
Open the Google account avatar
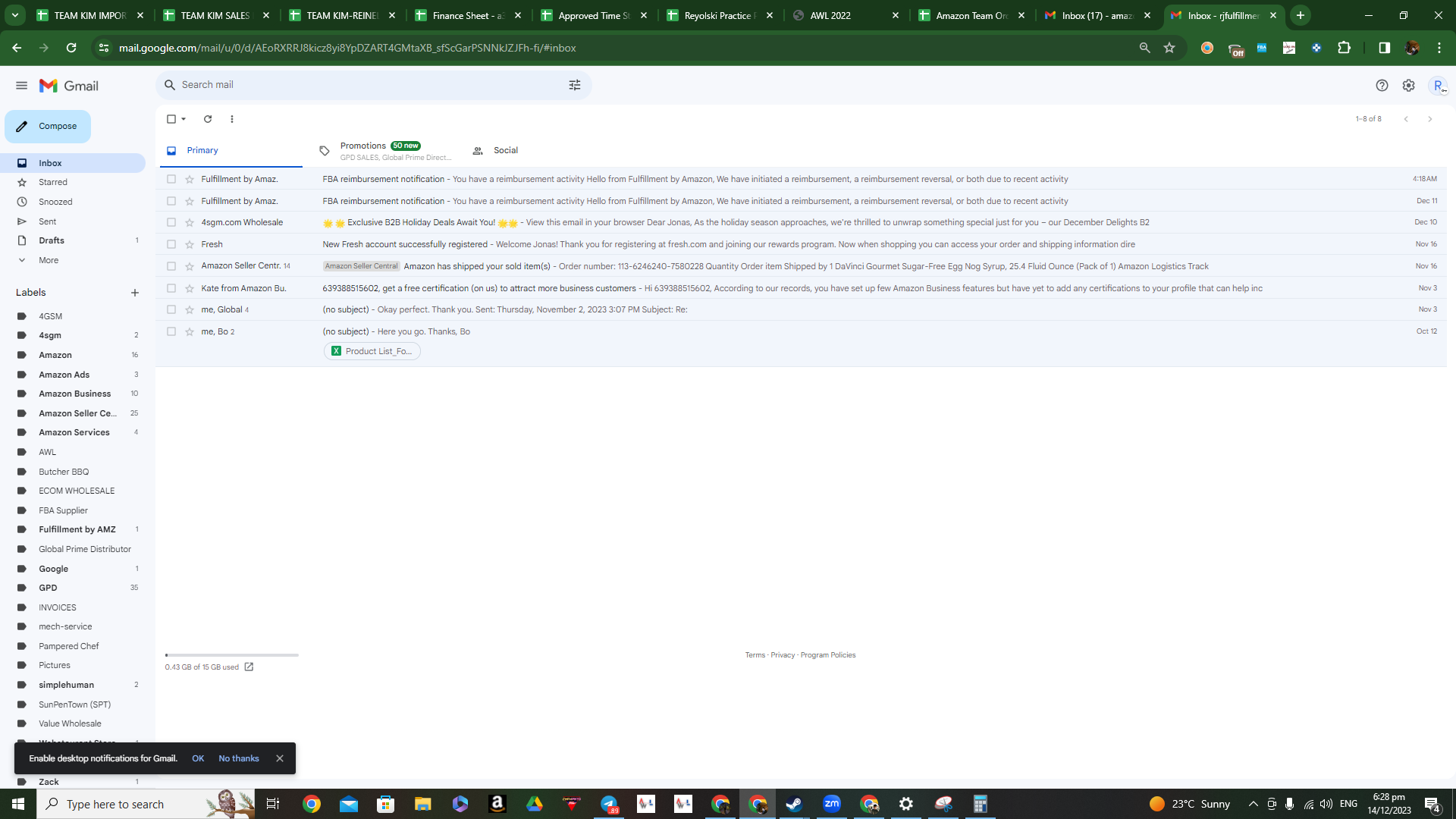coord(1438,86)
